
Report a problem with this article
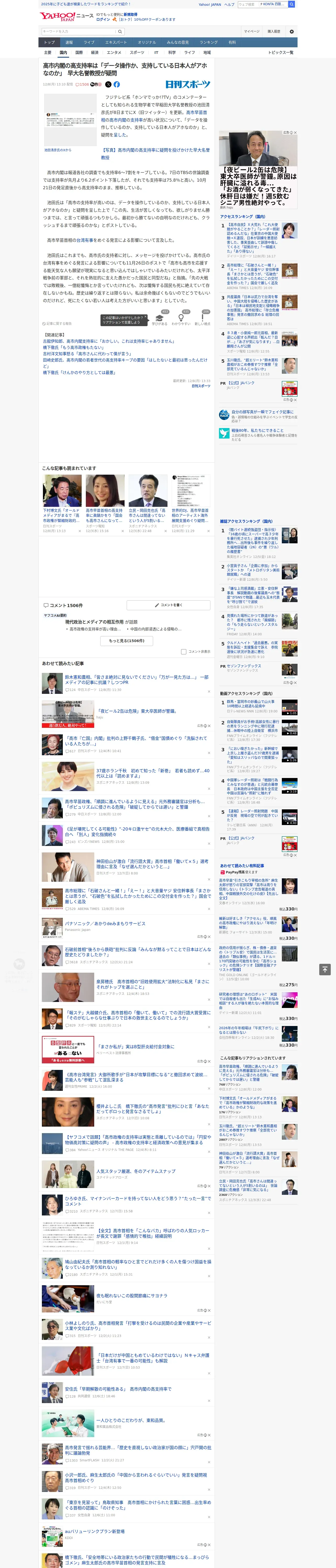click(x=57, y=324)
